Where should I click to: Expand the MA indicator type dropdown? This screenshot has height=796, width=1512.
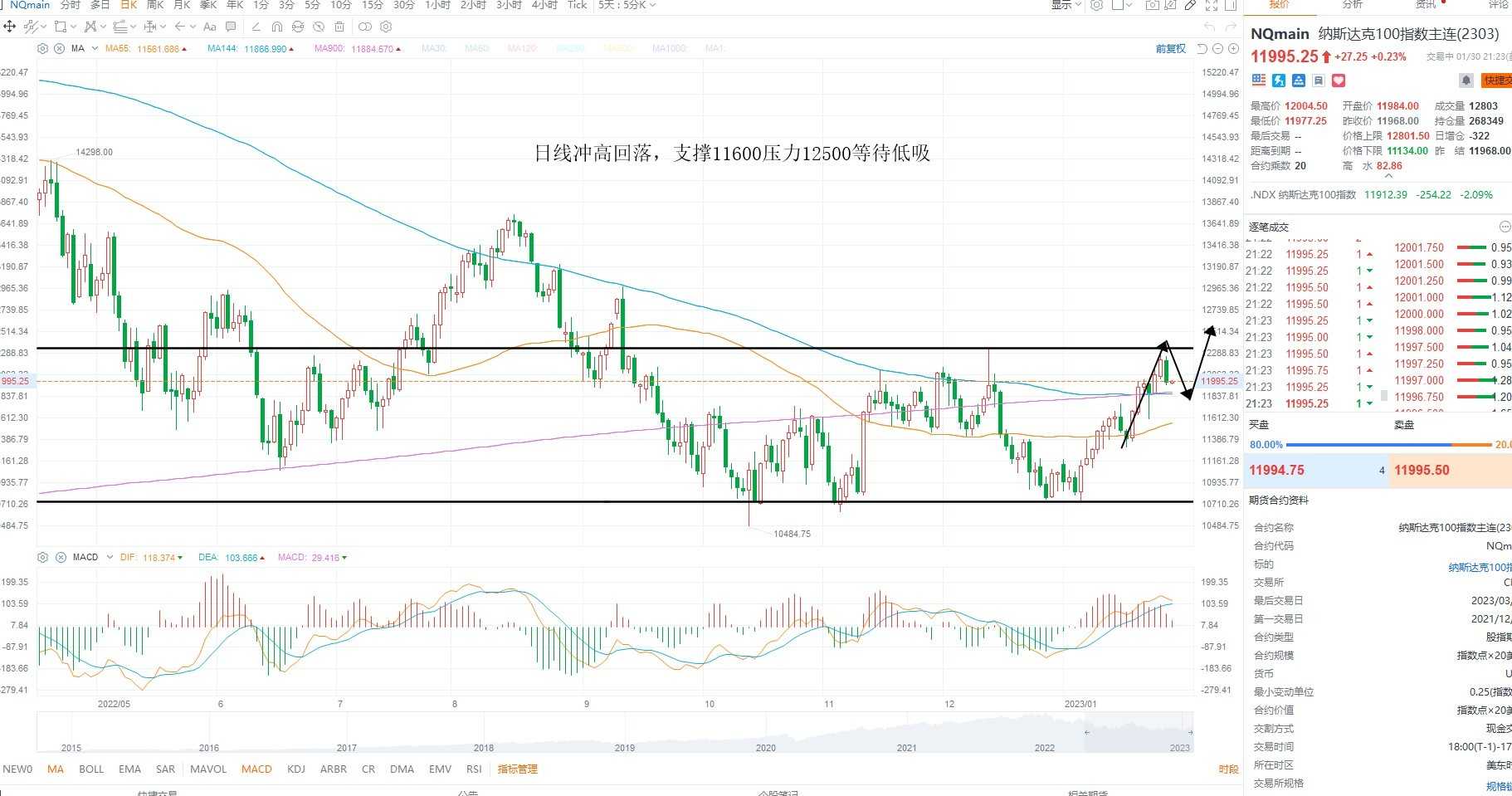pos(95,49)
